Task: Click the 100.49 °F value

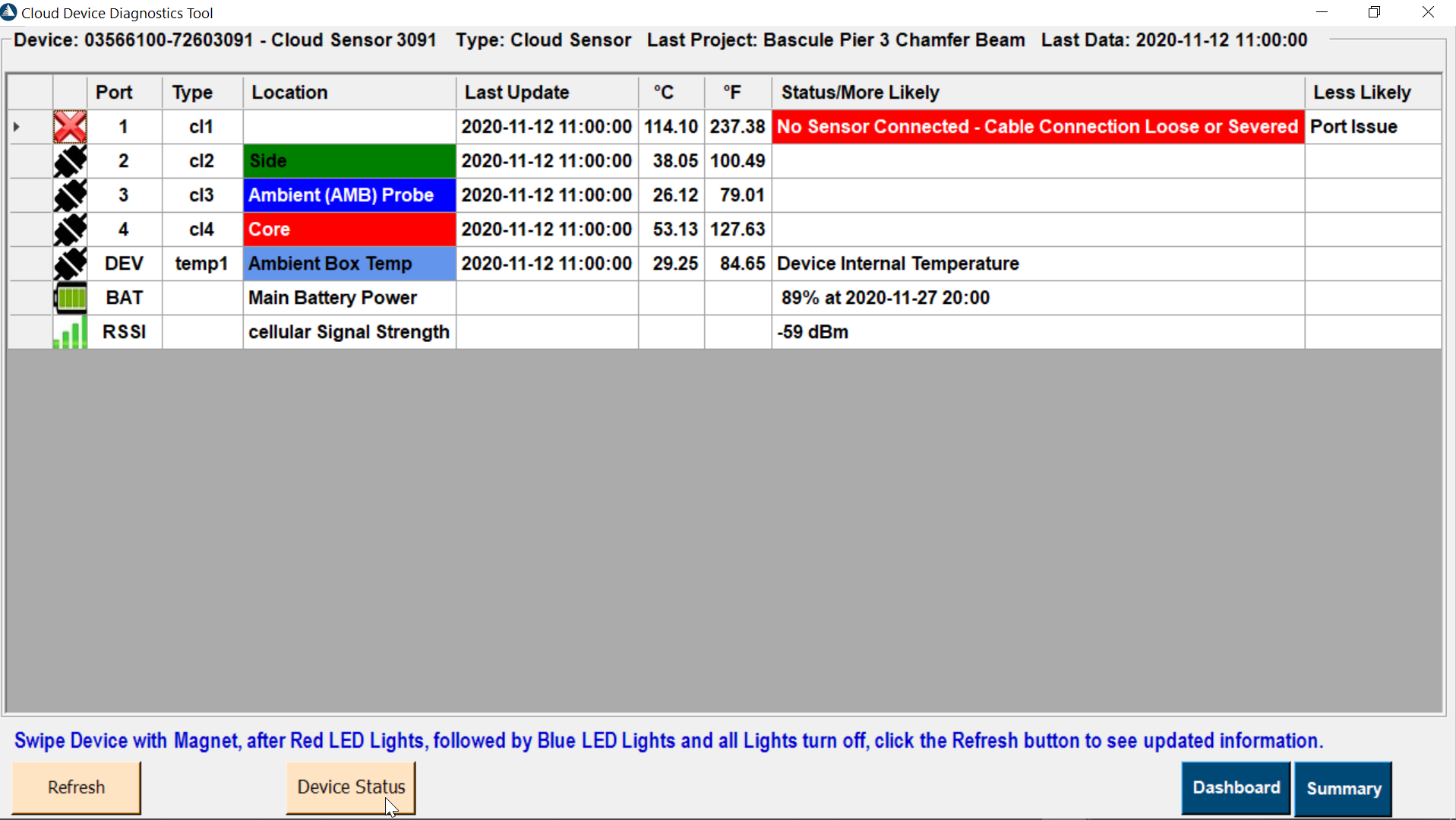Action: pos(737,161)
